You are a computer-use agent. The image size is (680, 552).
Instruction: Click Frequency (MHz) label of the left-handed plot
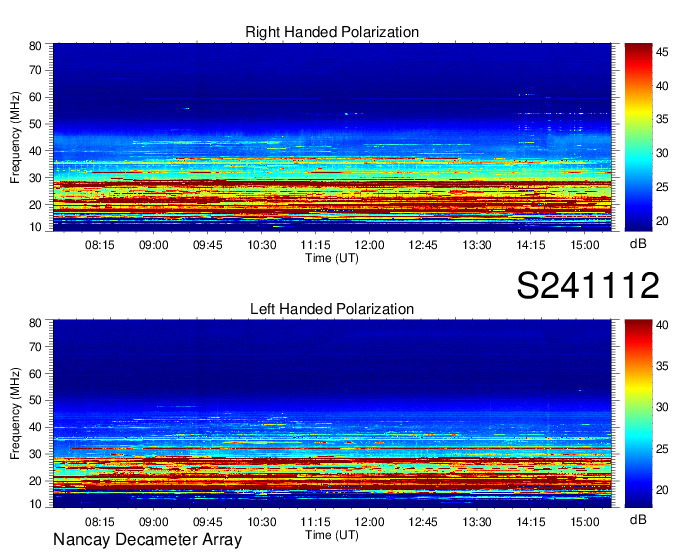pos(15,413)
